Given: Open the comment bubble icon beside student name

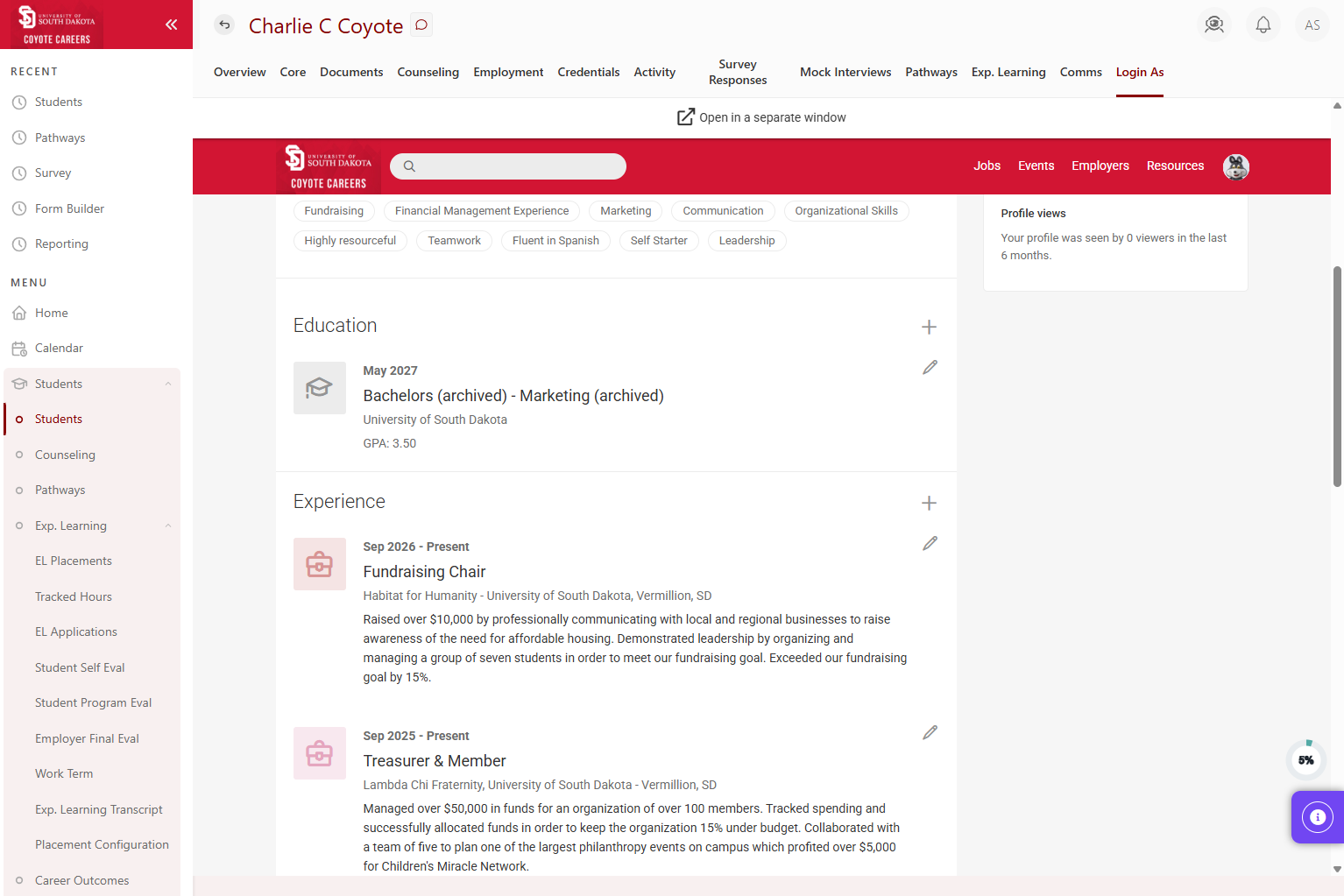Looking at the screenshot, I should click(x=421, y=25).
